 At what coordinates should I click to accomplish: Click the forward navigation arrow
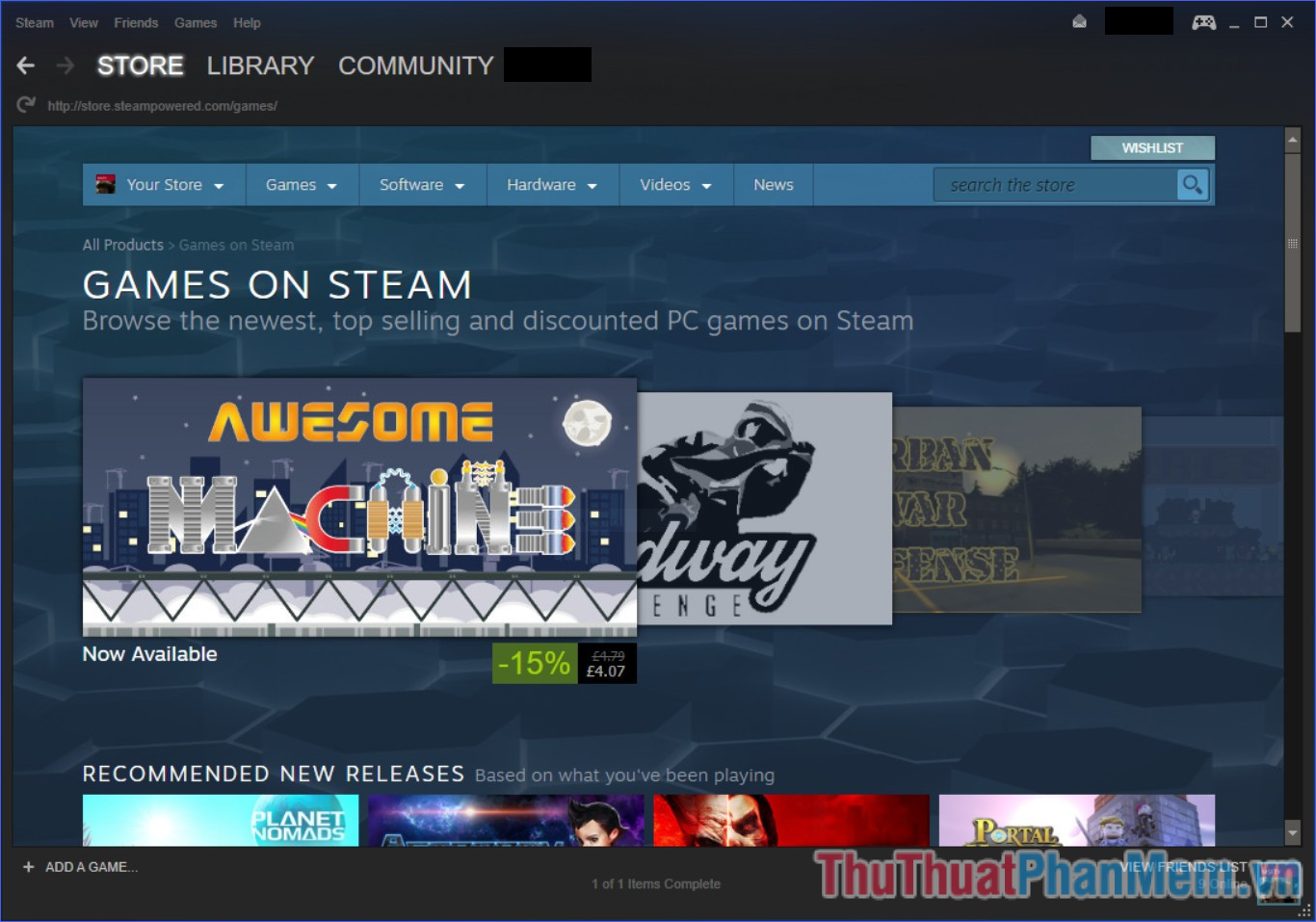pyautogui.click(x=65, y=66)
